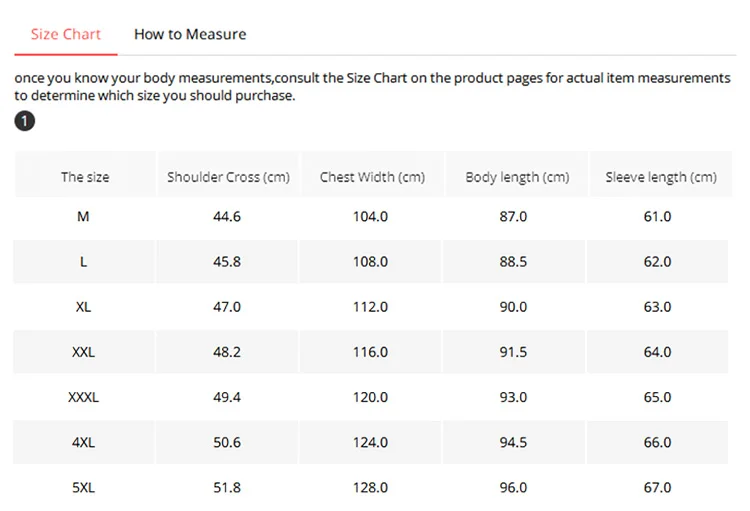Click the numbered circle 1 icon
Viewport: 750px width, 511px height.
point(24,121)
